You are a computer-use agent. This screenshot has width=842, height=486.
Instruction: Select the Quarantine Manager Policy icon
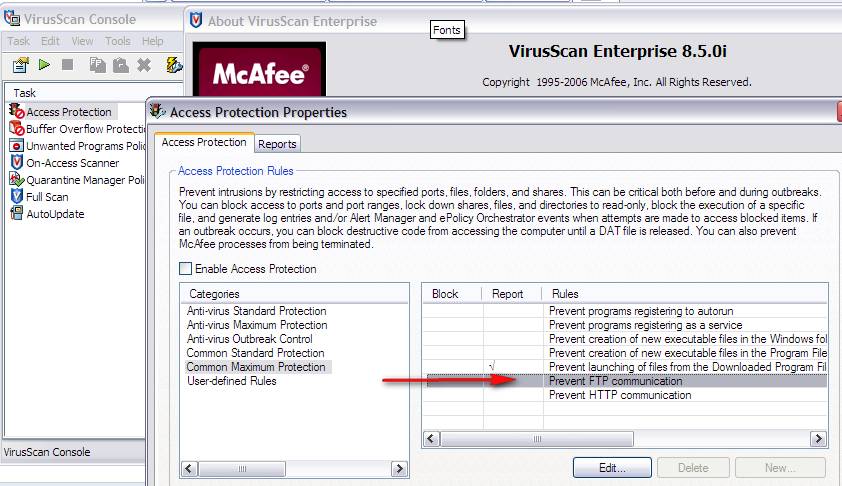pyautogui.click(x=16, y=180)
